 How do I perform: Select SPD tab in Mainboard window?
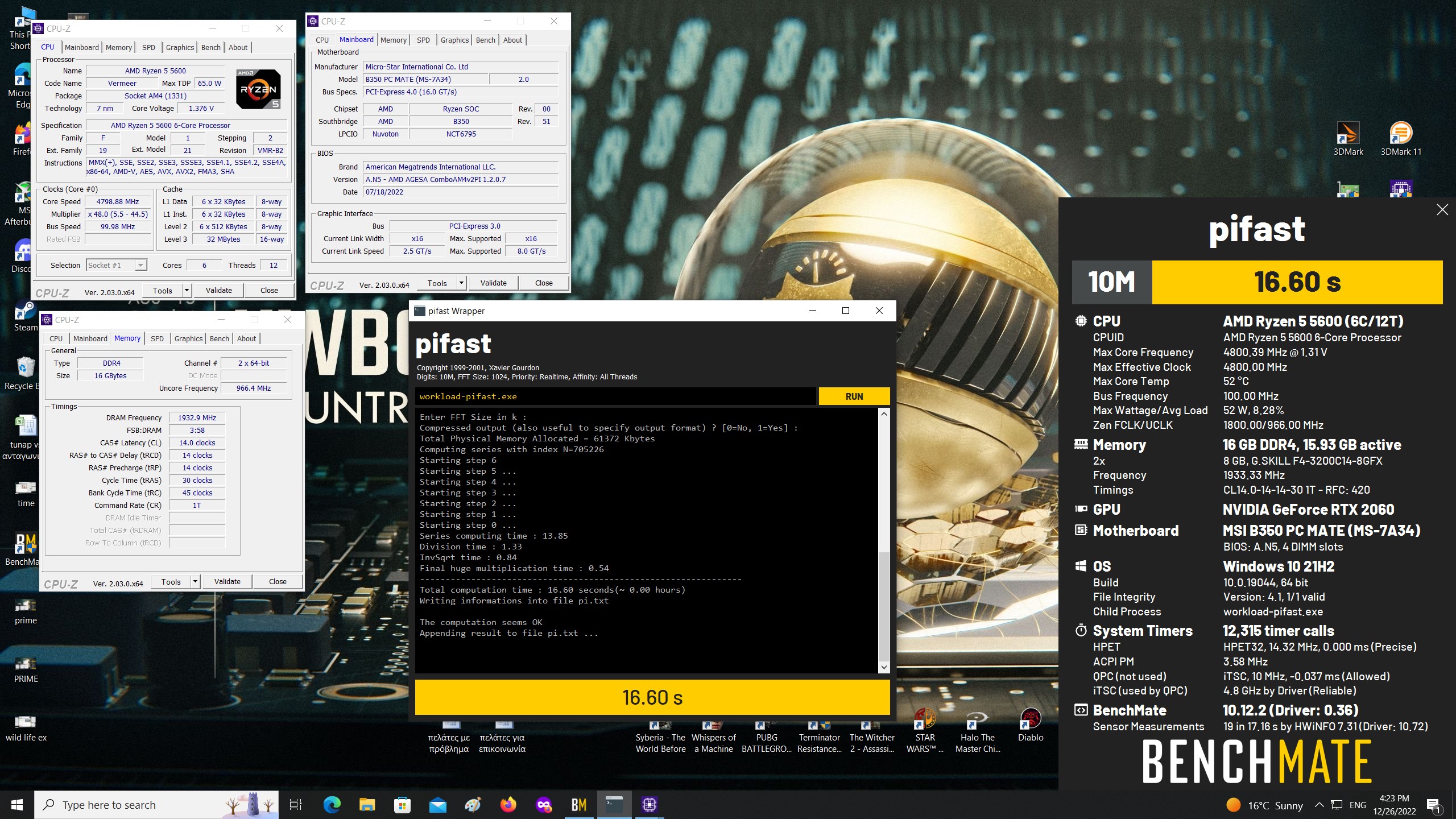point(423,40)
